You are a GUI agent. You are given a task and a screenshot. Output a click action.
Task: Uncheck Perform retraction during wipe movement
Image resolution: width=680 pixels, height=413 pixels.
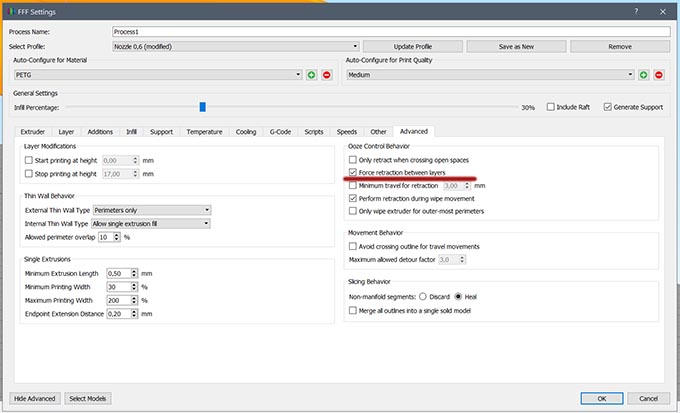[x=353, y=198]
